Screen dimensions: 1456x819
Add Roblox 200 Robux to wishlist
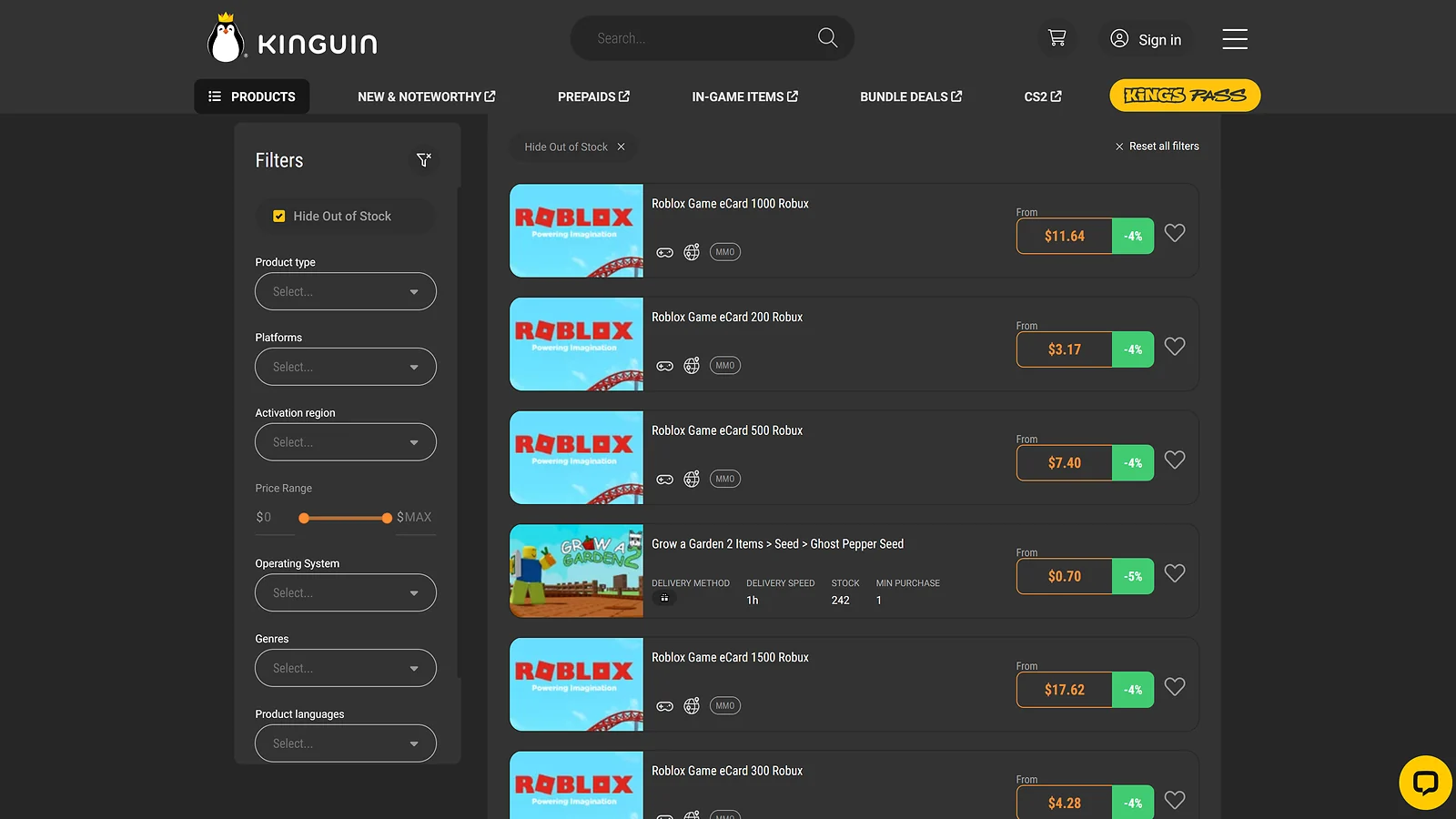click(x=1175, y=347)
